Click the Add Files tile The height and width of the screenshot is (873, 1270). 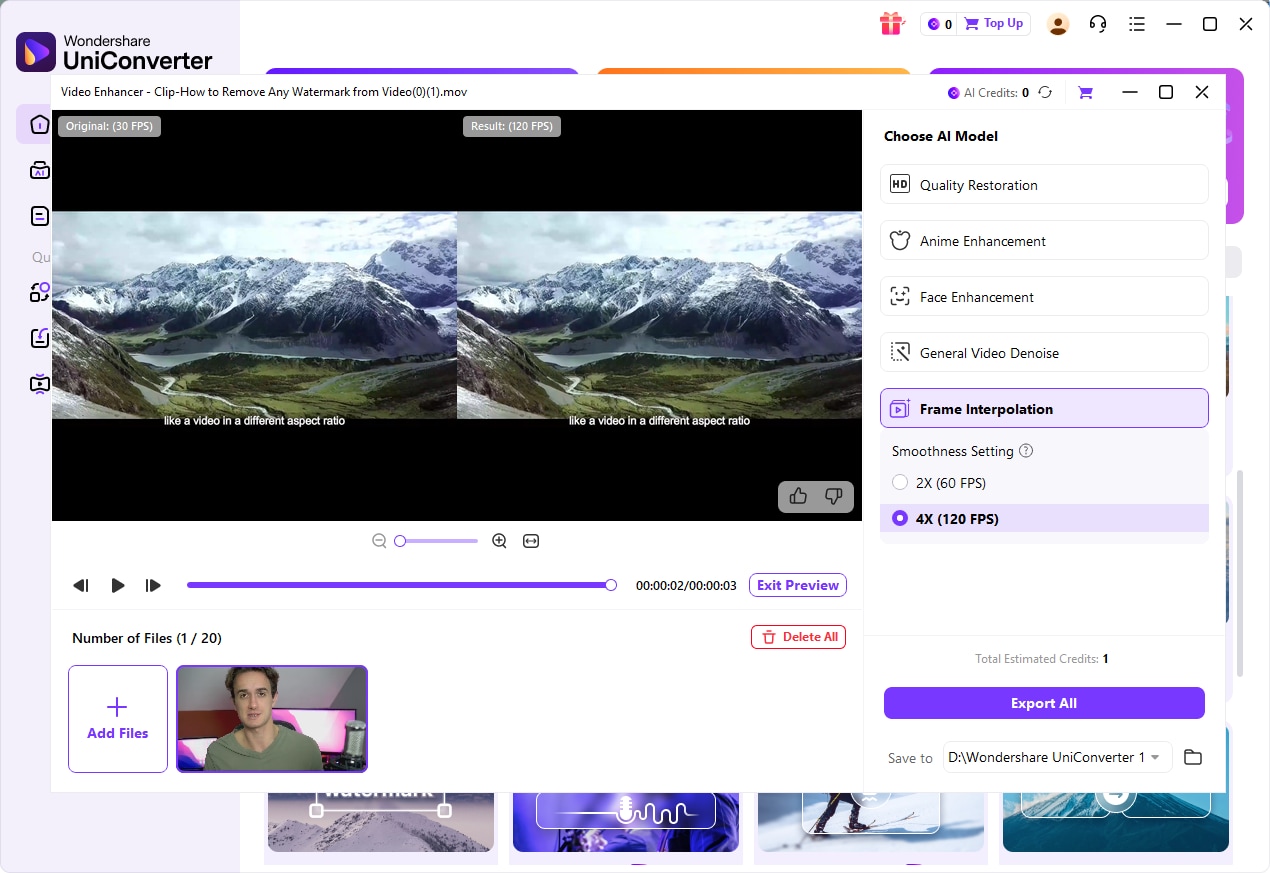[x=118, y=719]
